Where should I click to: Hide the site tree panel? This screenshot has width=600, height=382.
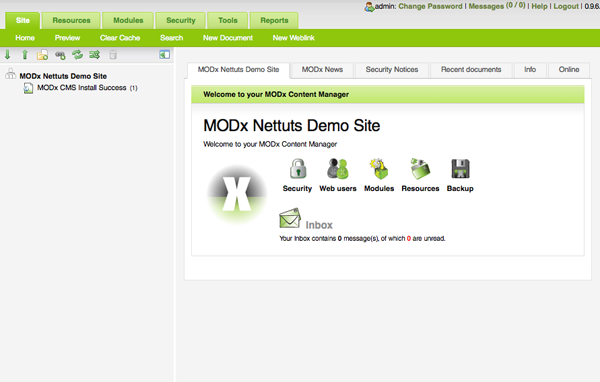click(x=165, y=55)
